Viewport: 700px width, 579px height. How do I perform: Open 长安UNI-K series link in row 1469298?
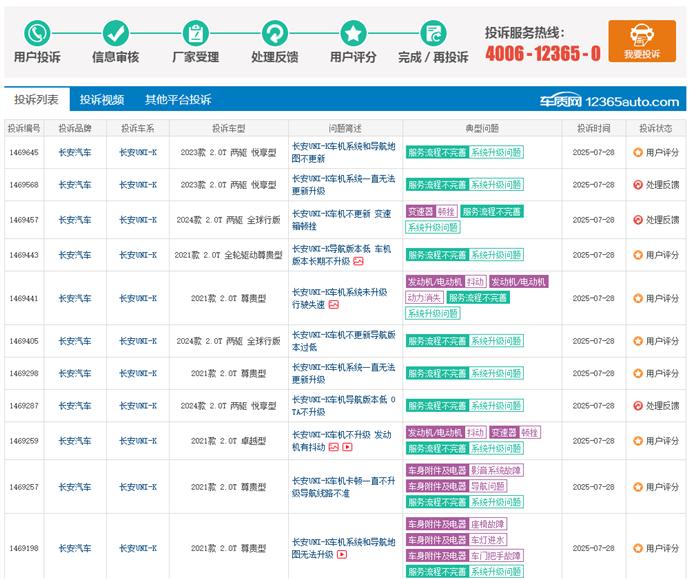(x=138, y=374)
